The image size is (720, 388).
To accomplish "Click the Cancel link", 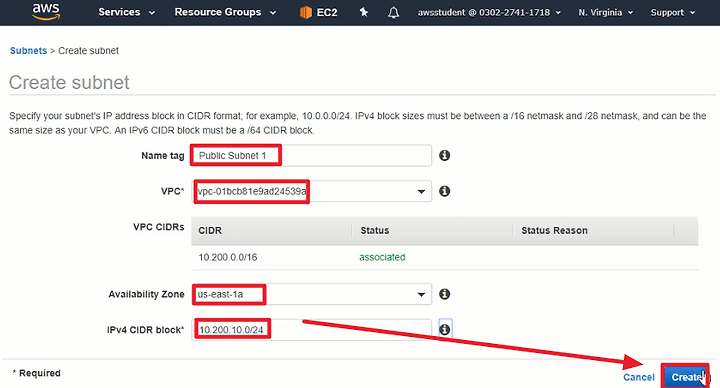I will [x=638, y=377].
